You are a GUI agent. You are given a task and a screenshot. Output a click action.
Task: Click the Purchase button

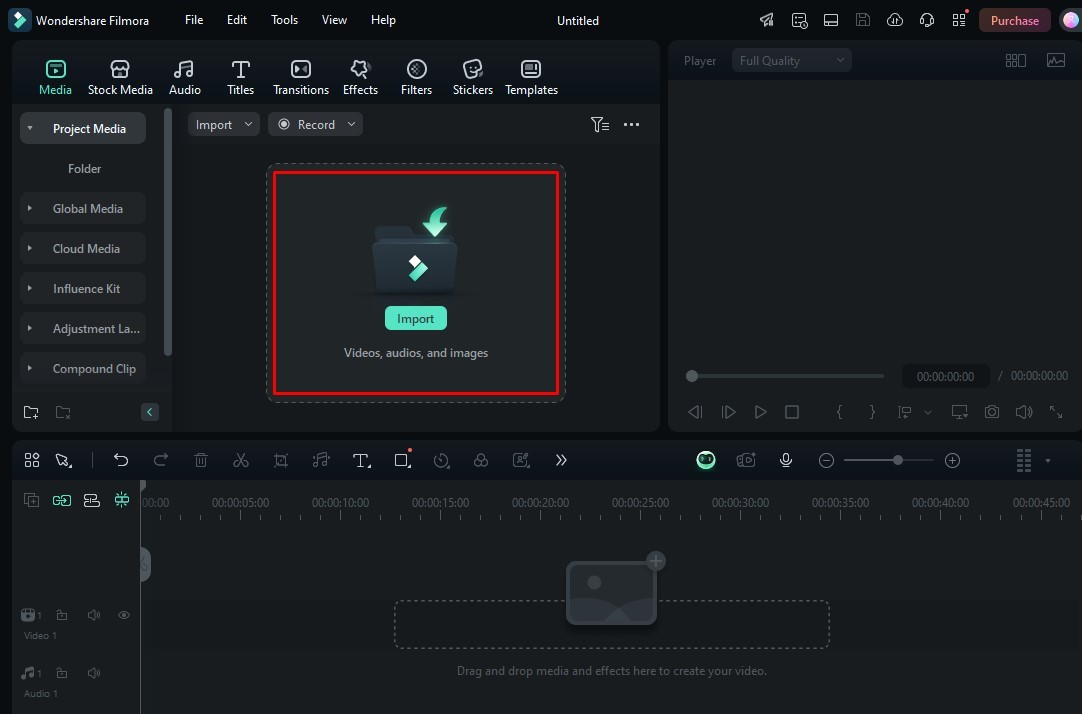click(1014, 21)
